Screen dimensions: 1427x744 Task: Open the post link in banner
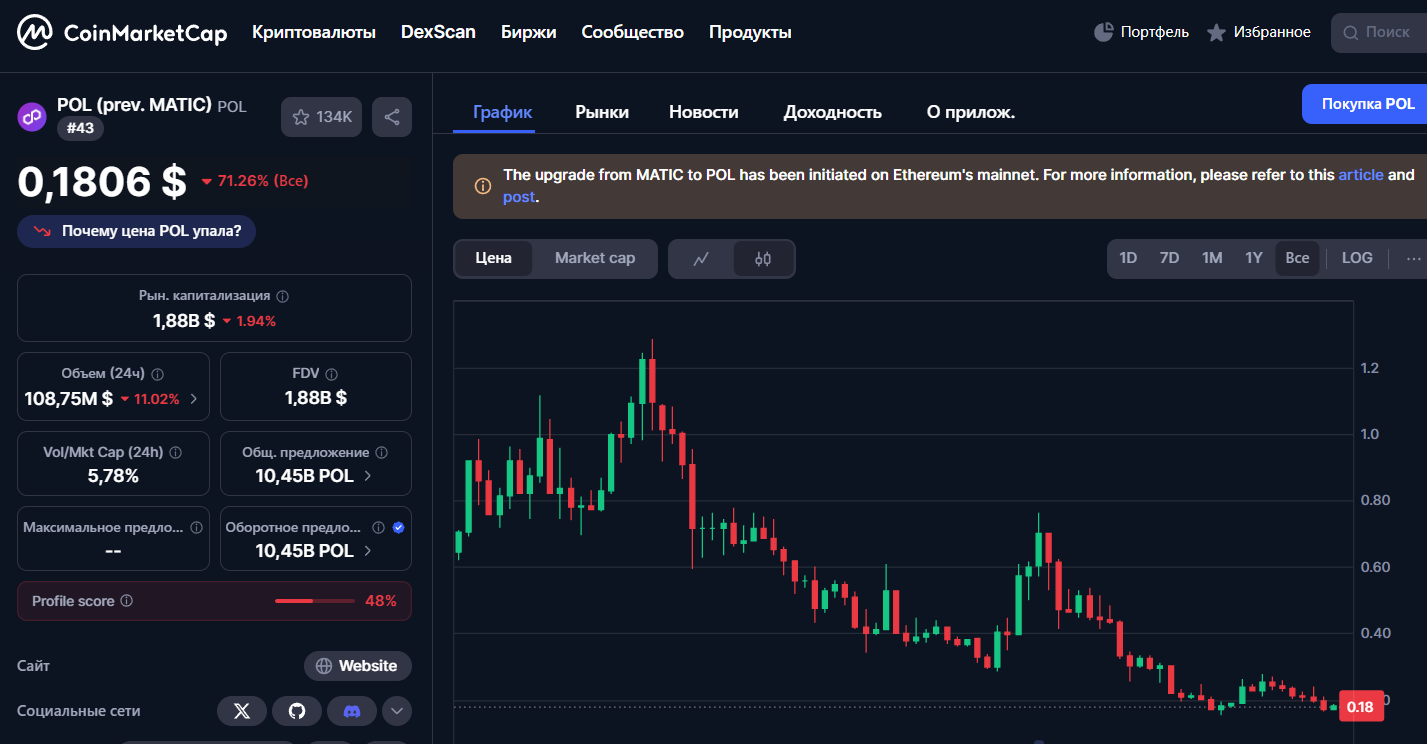(x=519, y=197)
